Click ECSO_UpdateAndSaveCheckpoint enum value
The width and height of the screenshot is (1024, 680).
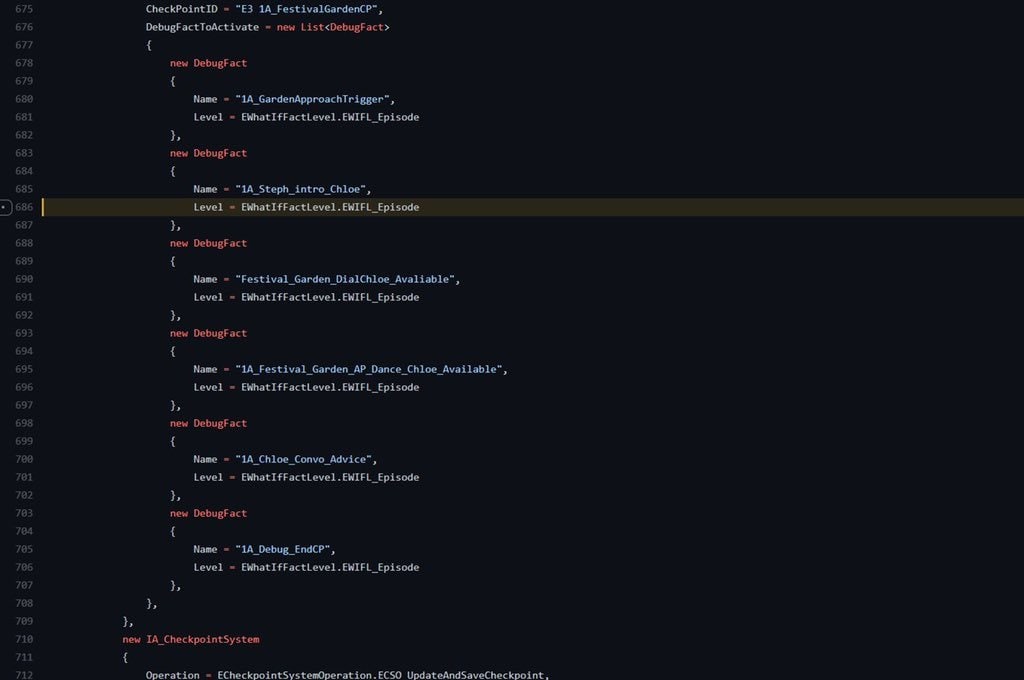pos(461,675)
